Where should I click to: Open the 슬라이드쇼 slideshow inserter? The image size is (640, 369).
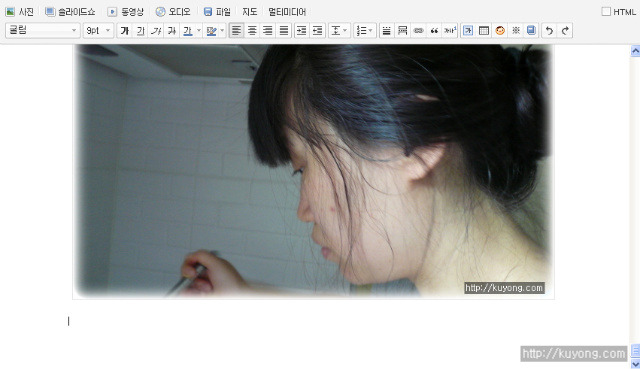point(70,12)
